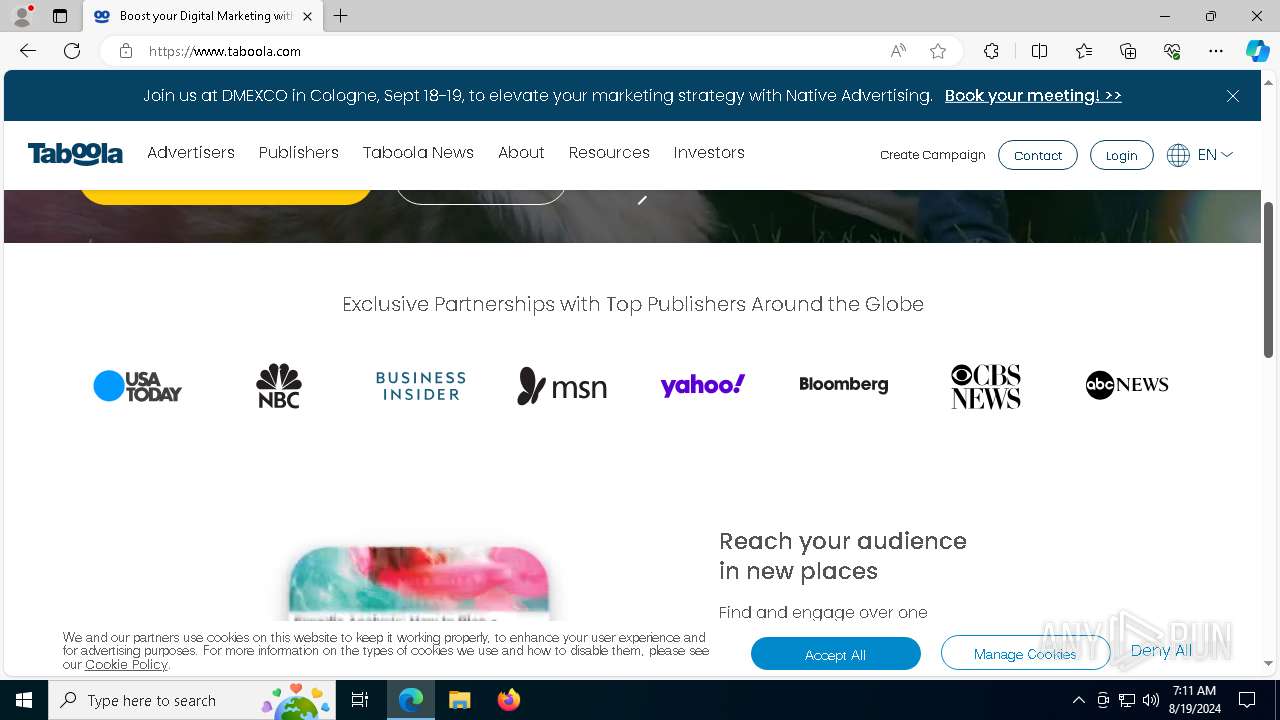This screenshot has width=1280, height=720.
Task: Open Task View on the taskbar
Action: (361, 700)
